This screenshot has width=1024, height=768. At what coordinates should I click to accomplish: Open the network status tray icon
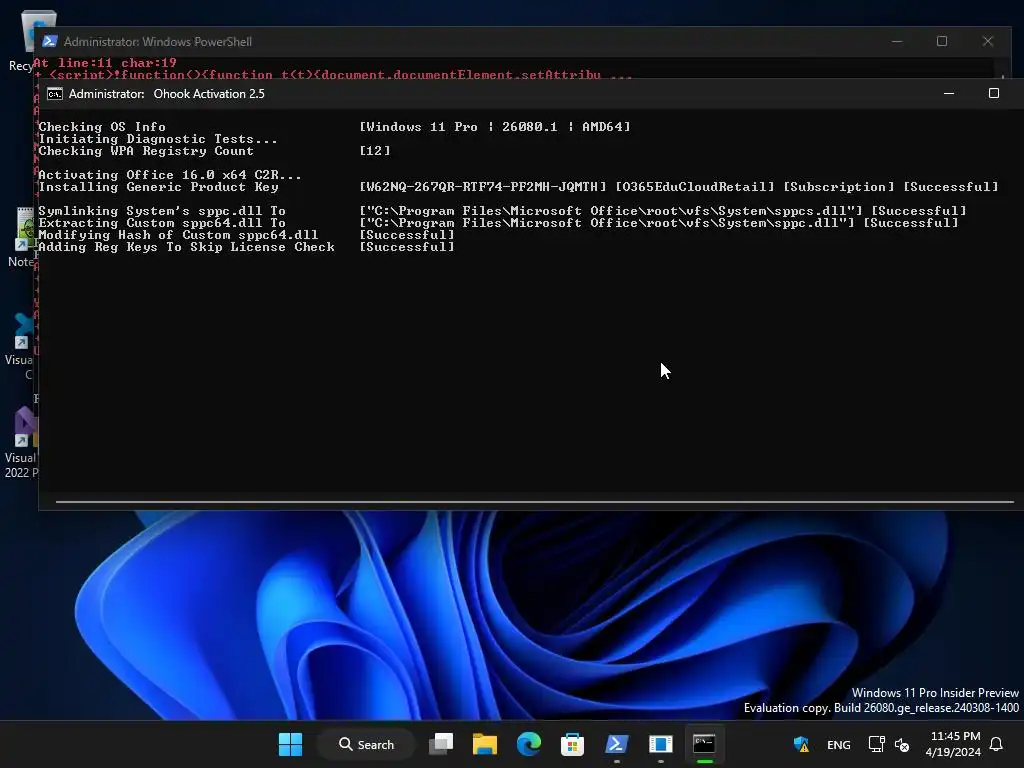pos(876,744)
